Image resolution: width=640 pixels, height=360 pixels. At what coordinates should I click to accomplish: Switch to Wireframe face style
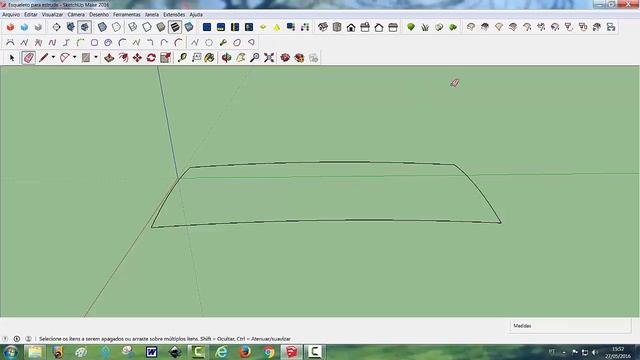click(x=133, y=27)
